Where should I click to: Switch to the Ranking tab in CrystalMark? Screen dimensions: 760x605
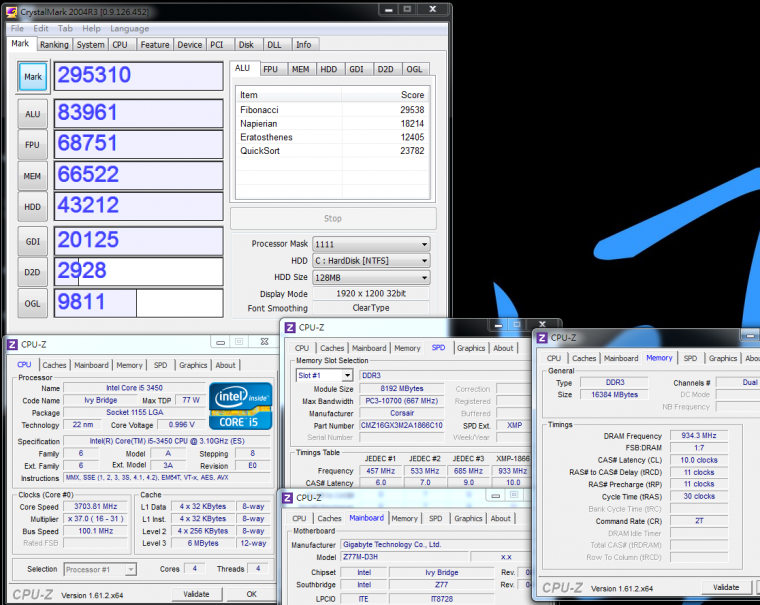(54, 45)
